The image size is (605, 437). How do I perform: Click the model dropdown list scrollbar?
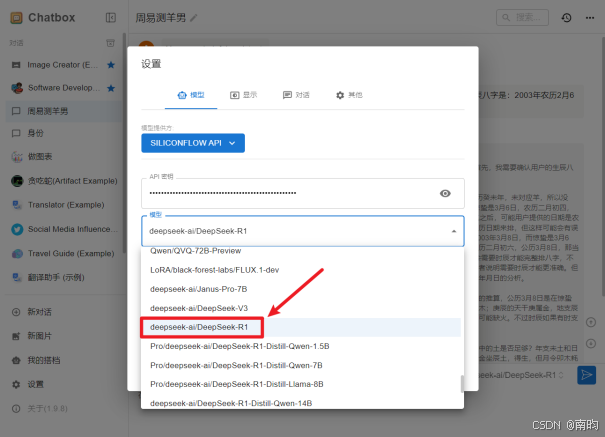462,384
